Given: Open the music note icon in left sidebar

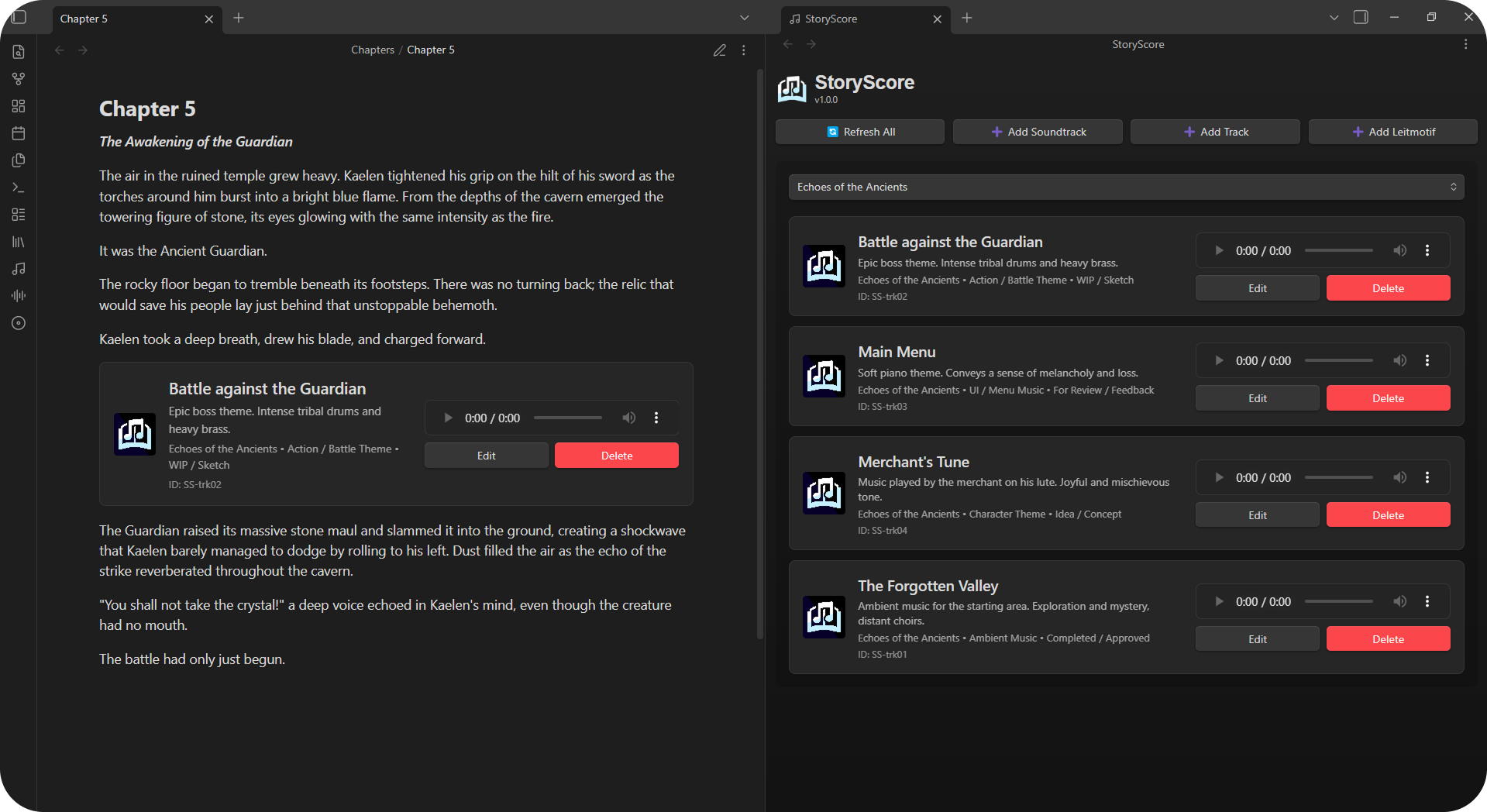Looking at the screenshot, I should (x=19, y=269).
